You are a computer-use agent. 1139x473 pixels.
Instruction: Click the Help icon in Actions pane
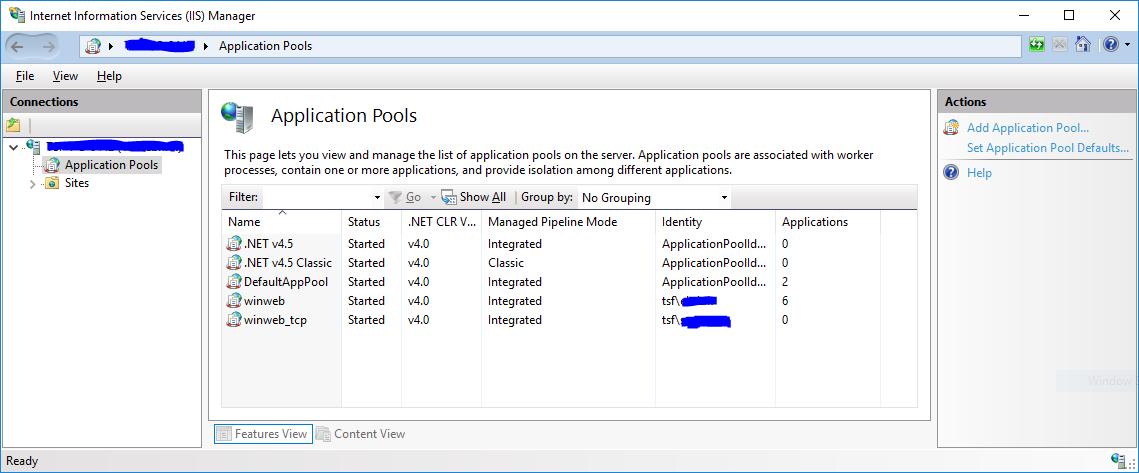pyautogui.click(x=951, y=172)
